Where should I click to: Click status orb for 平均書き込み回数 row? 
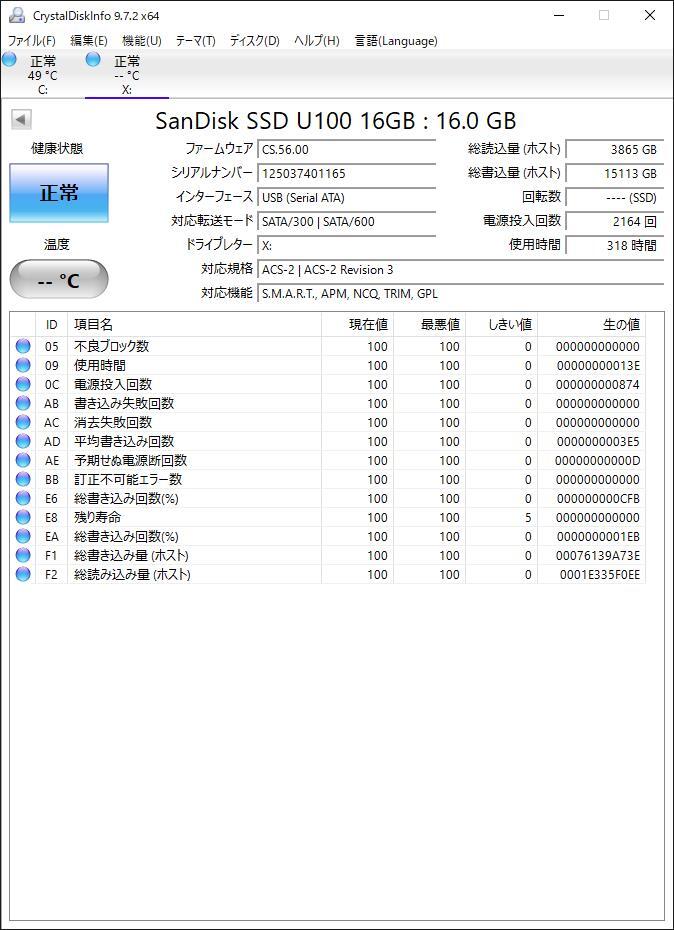pos(23,441)
